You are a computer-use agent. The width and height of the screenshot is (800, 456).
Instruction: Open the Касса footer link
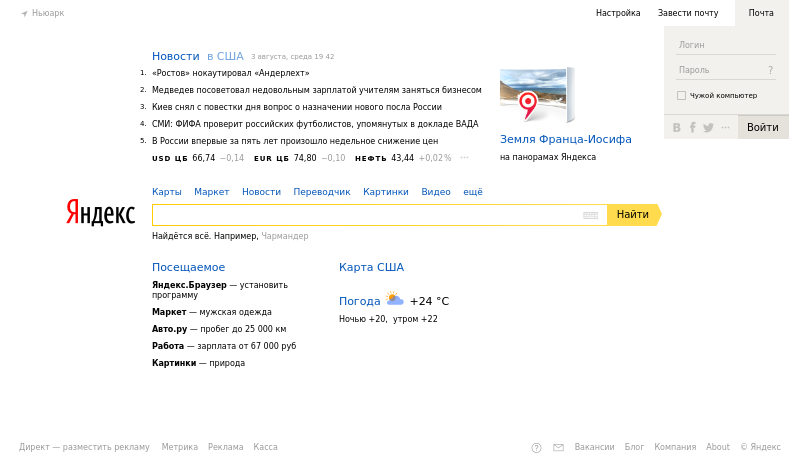265,447
